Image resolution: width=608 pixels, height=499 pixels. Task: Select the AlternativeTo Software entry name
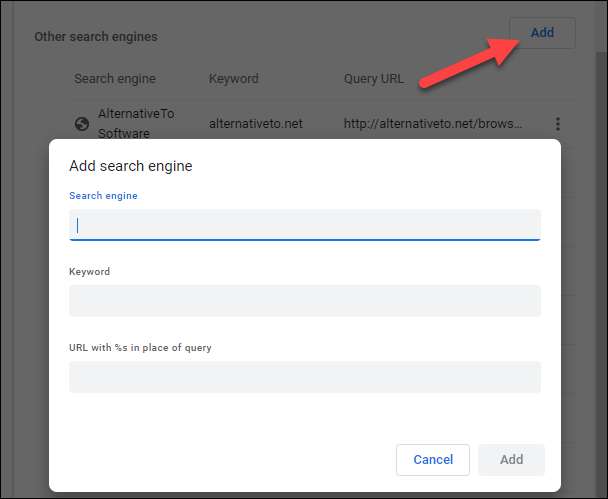click(136, 123)
